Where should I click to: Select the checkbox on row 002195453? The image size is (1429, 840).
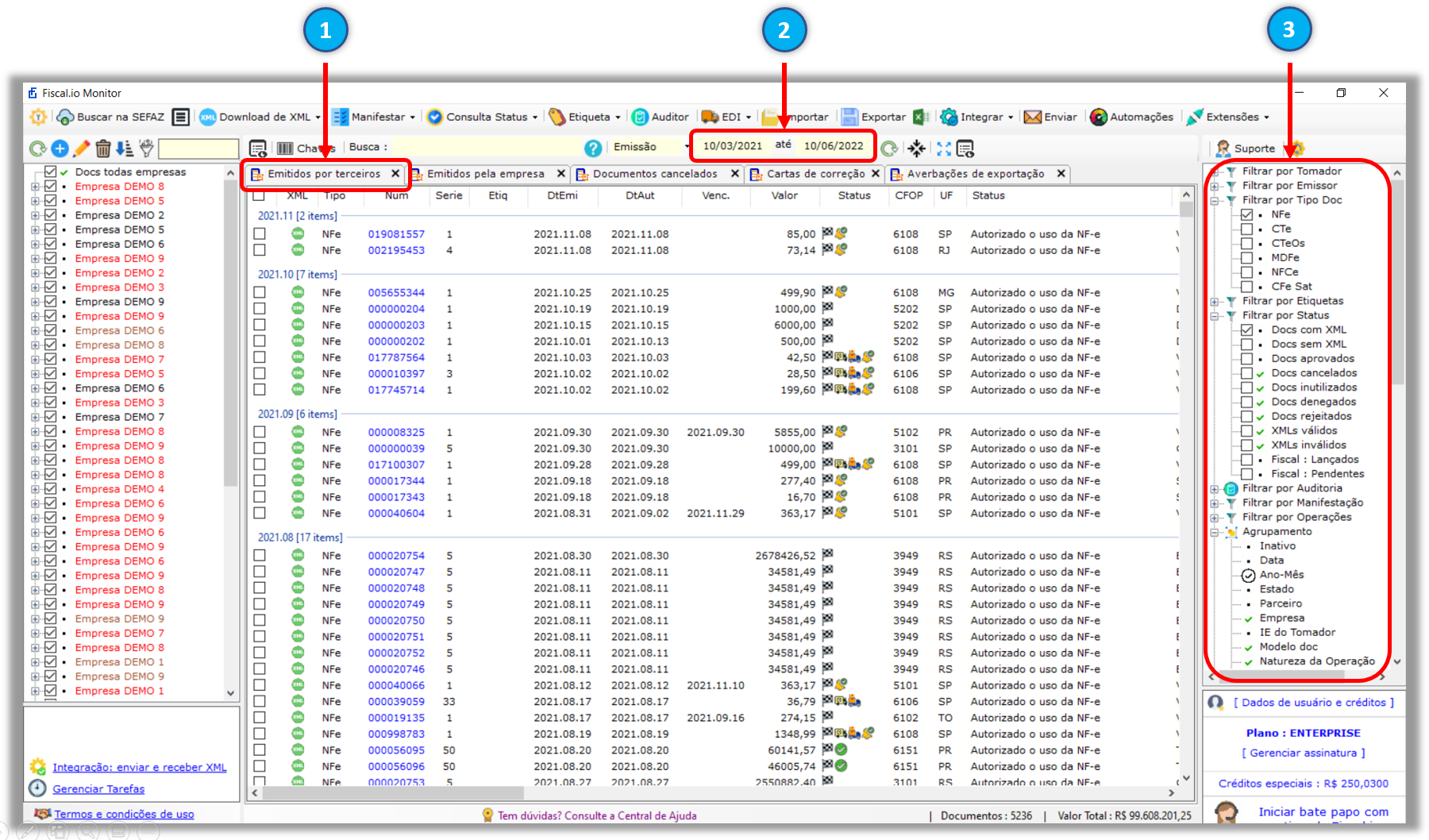pos(260,250)
